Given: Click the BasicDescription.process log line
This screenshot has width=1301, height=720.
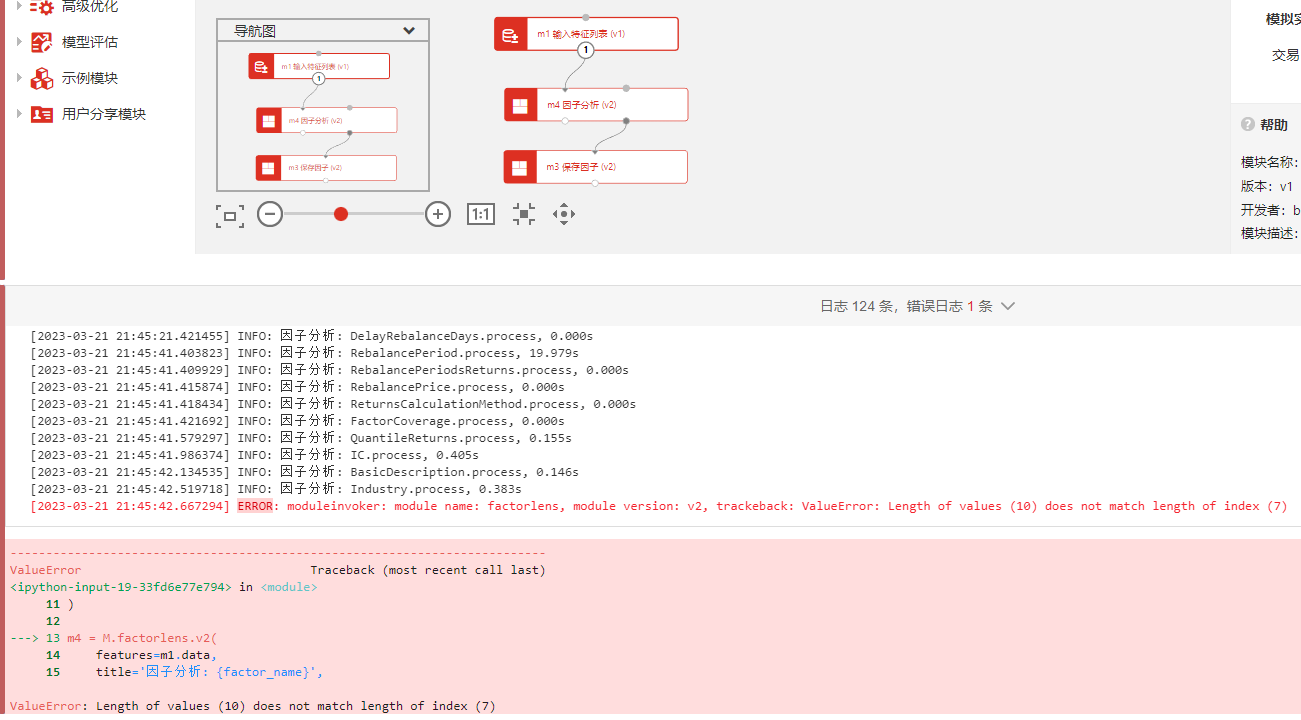Looking at the screenshot, I should tap(305, 472).
